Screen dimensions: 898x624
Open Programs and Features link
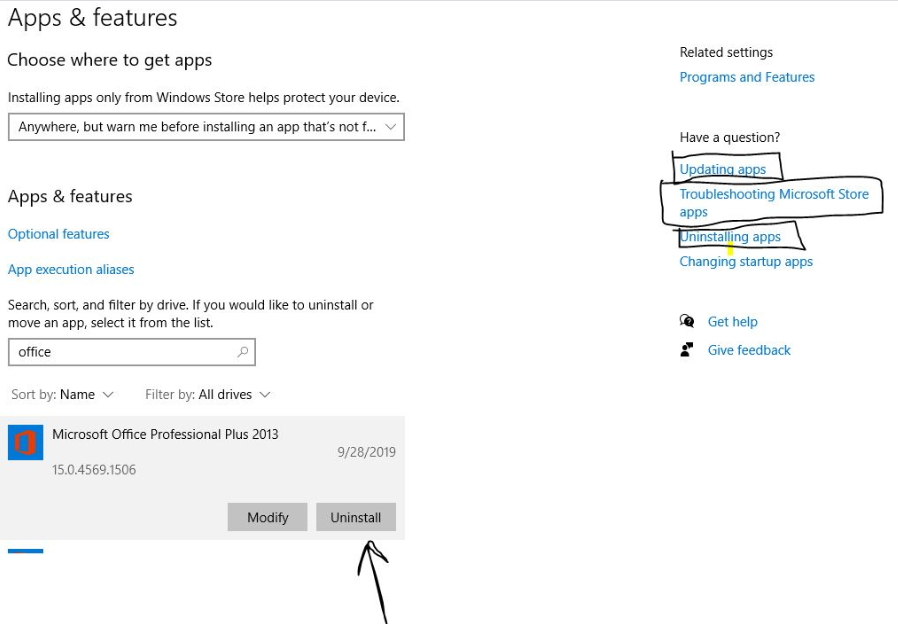pyautogui.click(x=747, y=77)
